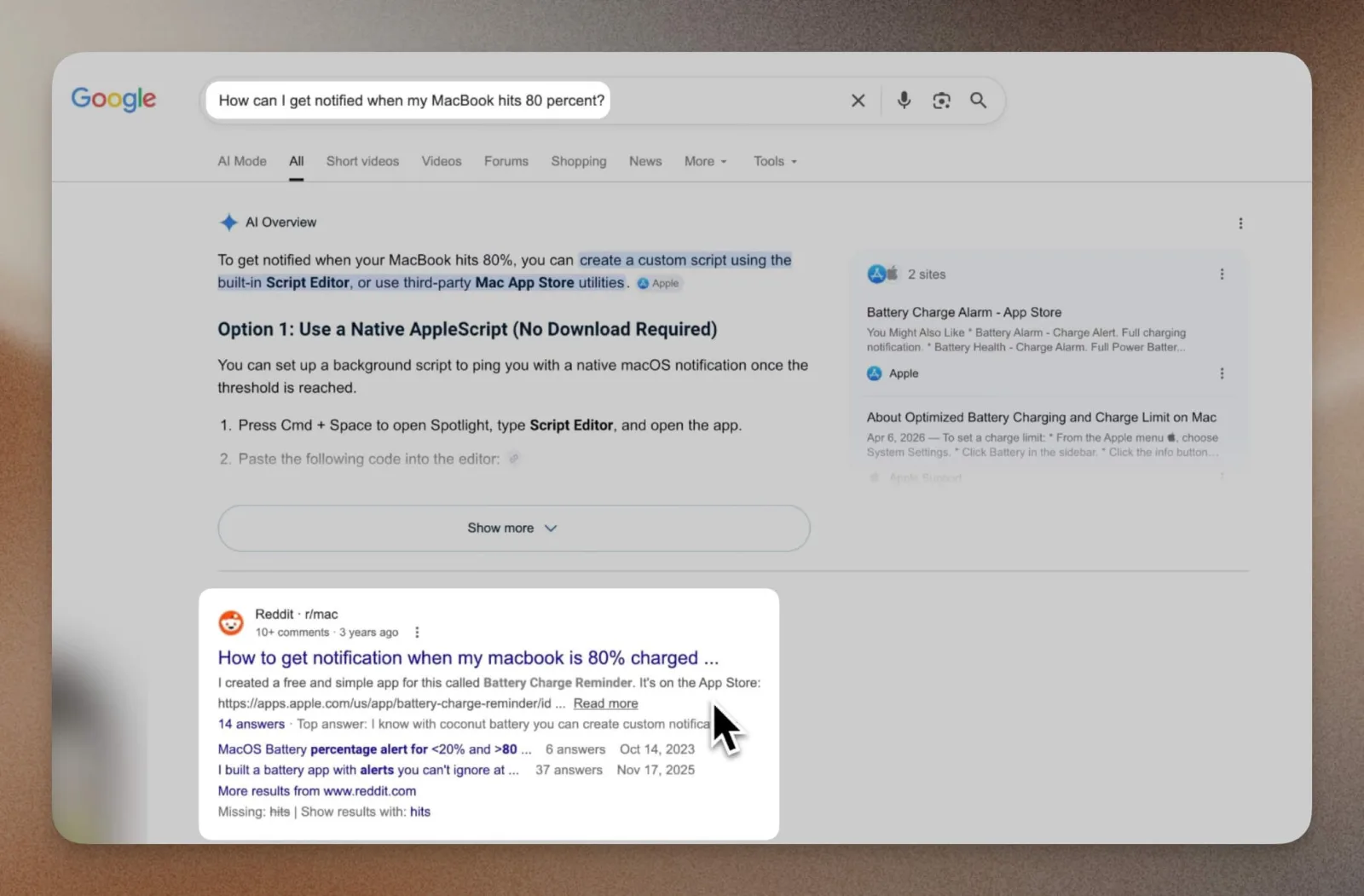The height and width of the screenshot is (896, 1364).
Task: Click More results from www.reddit.com
Action: click(317, 791)
